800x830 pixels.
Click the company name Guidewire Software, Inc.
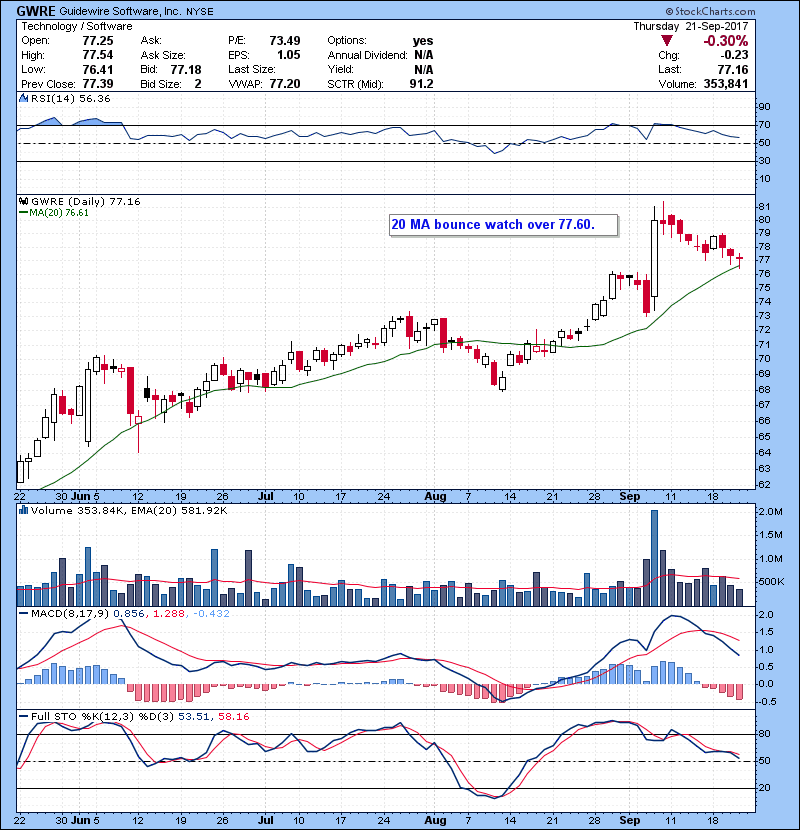120,11
